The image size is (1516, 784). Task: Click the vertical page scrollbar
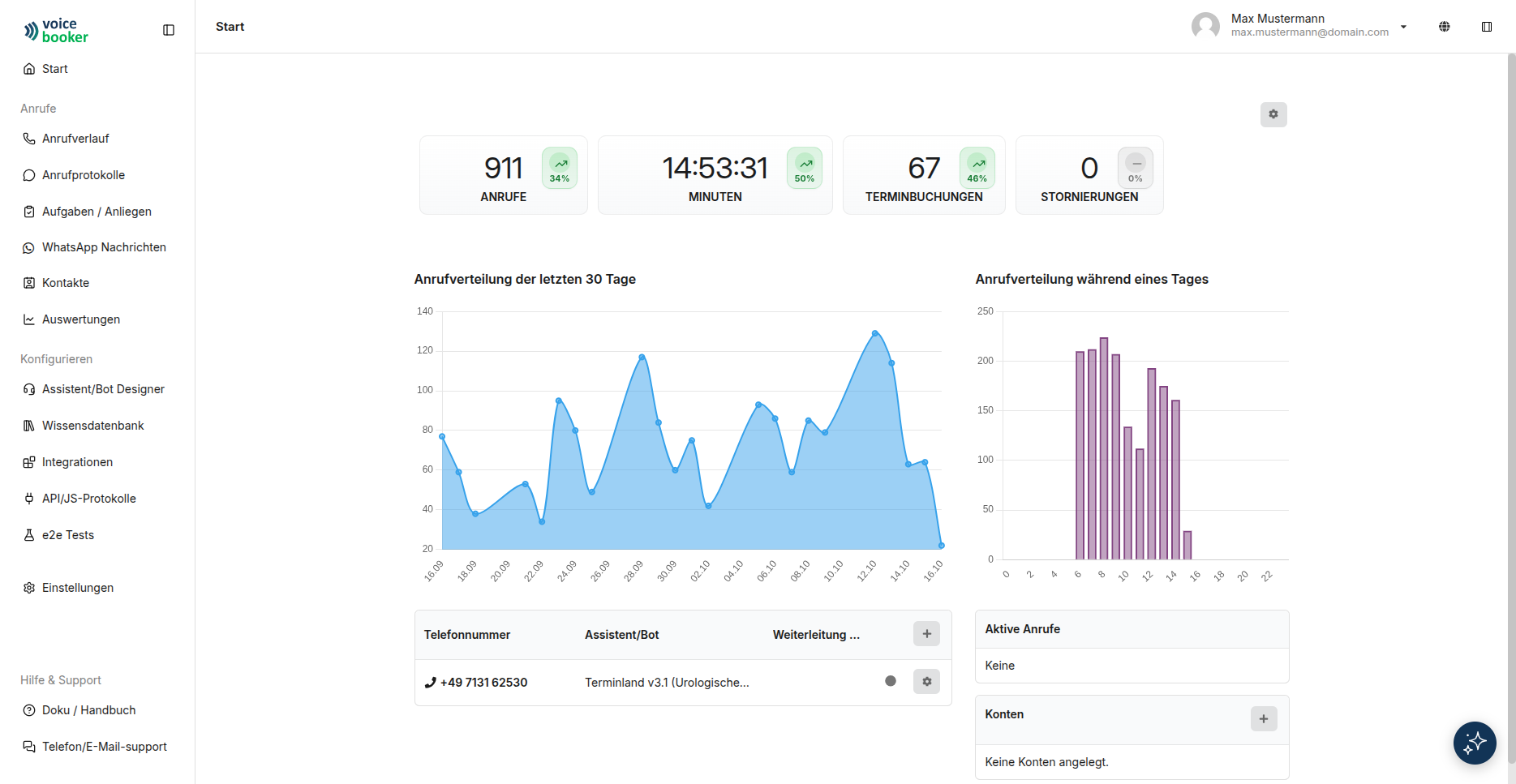[1511, 405]
